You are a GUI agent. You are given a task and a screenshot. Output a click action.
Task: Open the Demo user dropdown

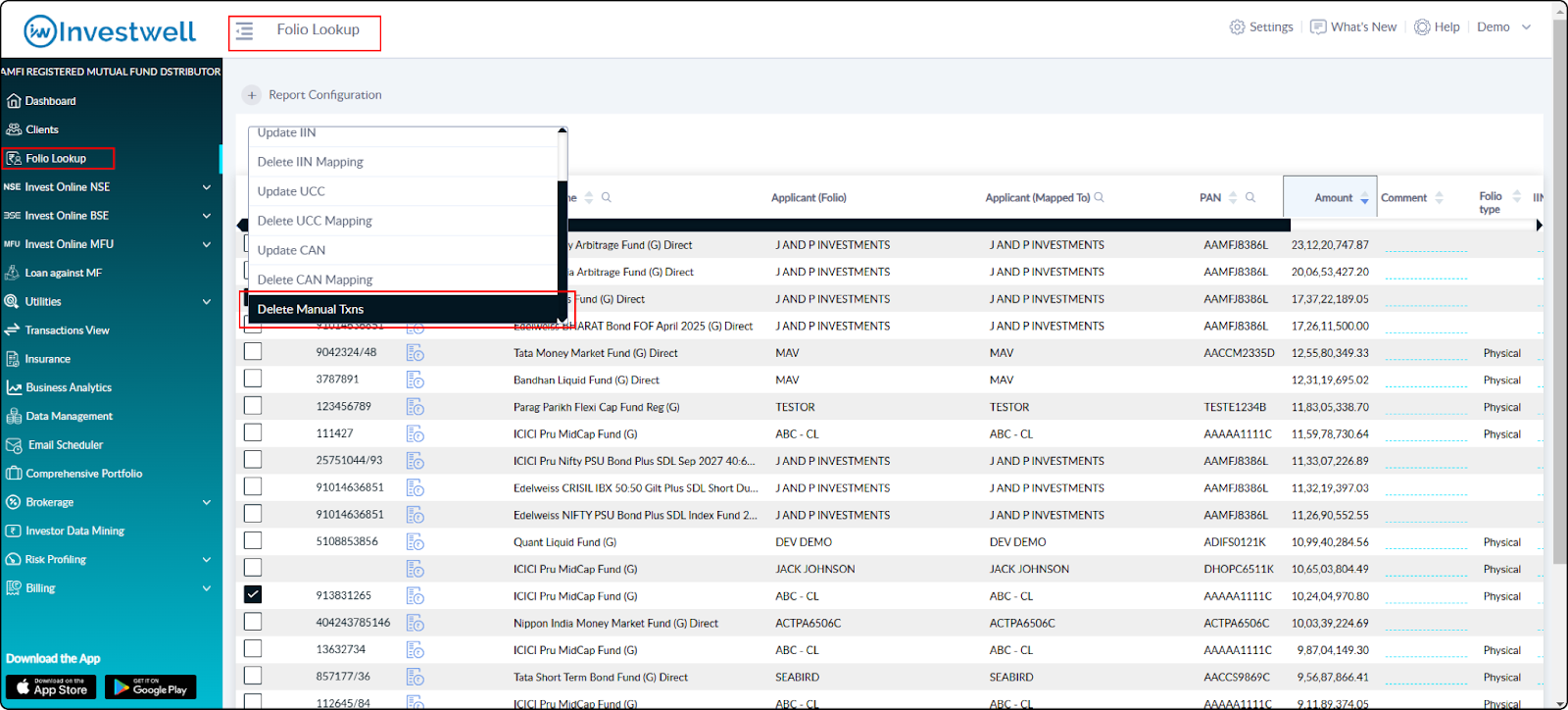(1504, 27)
